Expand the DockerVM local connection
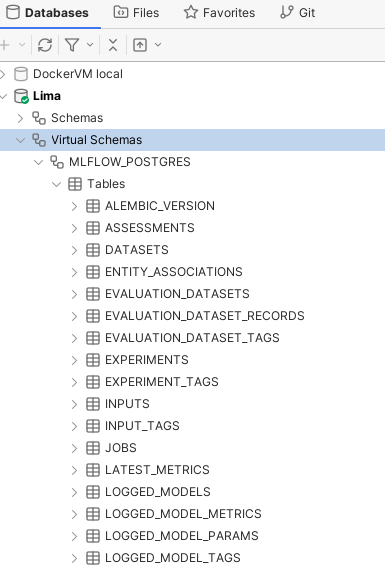The width and height of the screenshot is (385, 572). (3, 74)
